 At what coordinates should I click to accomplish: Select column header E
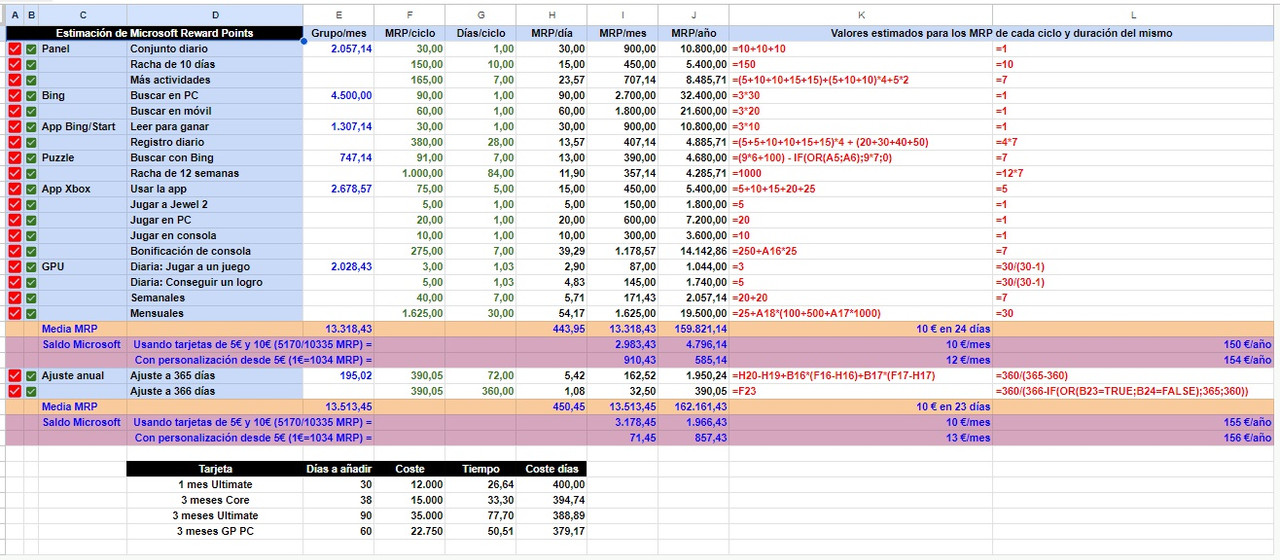(x=339, y=14)
